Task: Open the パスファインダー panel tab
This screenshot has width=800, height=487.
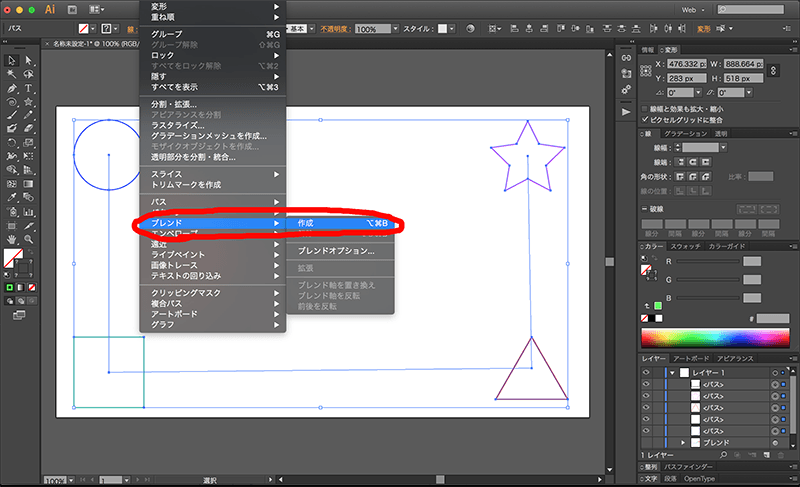Action: pyautogui.click(x=687, y=467)
